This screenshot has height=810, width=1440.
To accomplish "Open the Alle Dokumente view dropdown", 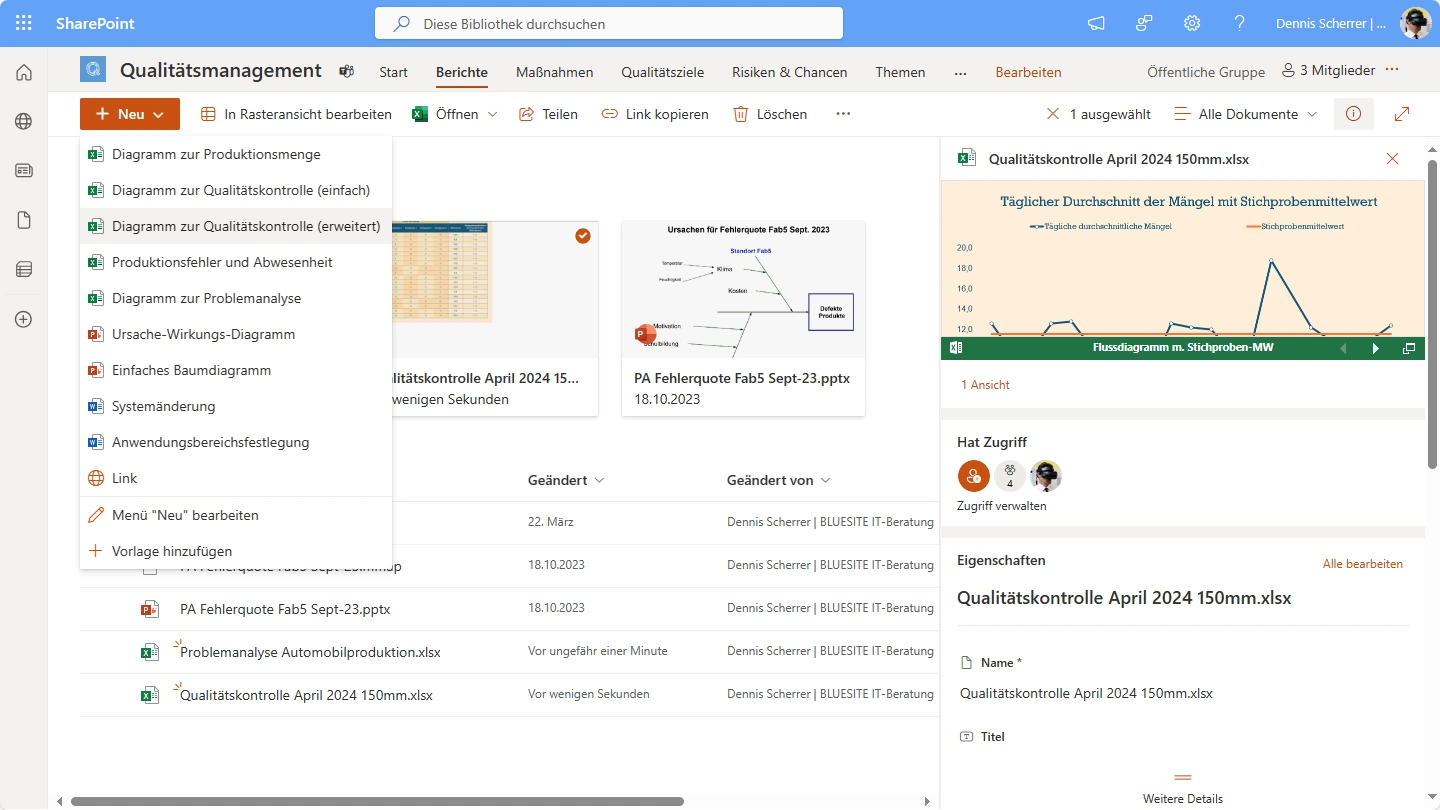I will coord(1245,114).
